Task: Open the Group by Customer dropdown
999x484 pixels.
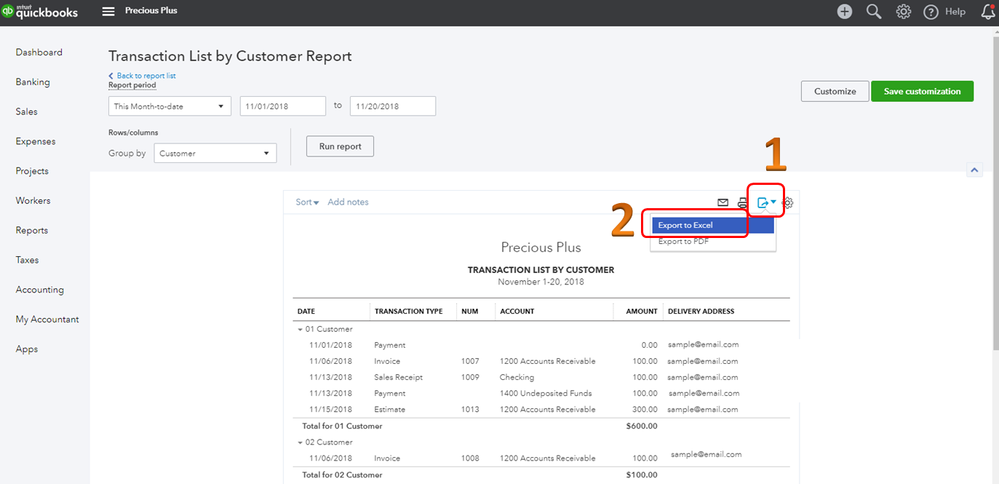Action: (215, 153)
